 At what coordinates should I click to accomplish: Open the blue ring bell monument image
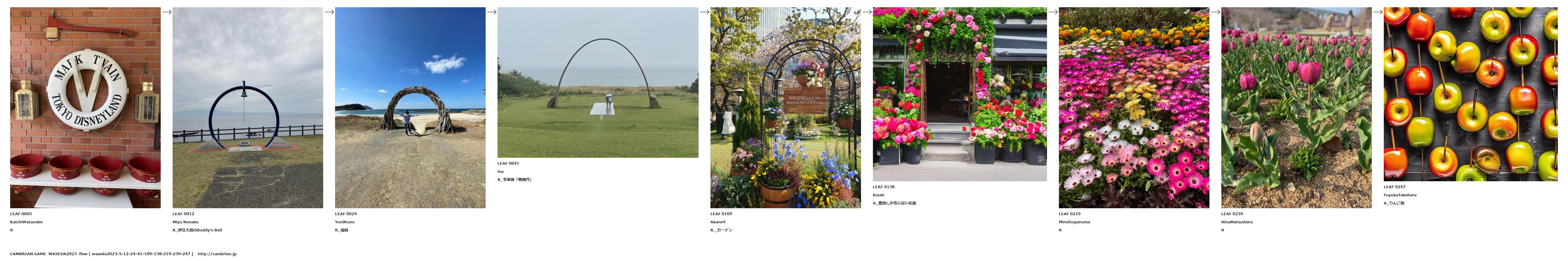(x=248, y=108)
